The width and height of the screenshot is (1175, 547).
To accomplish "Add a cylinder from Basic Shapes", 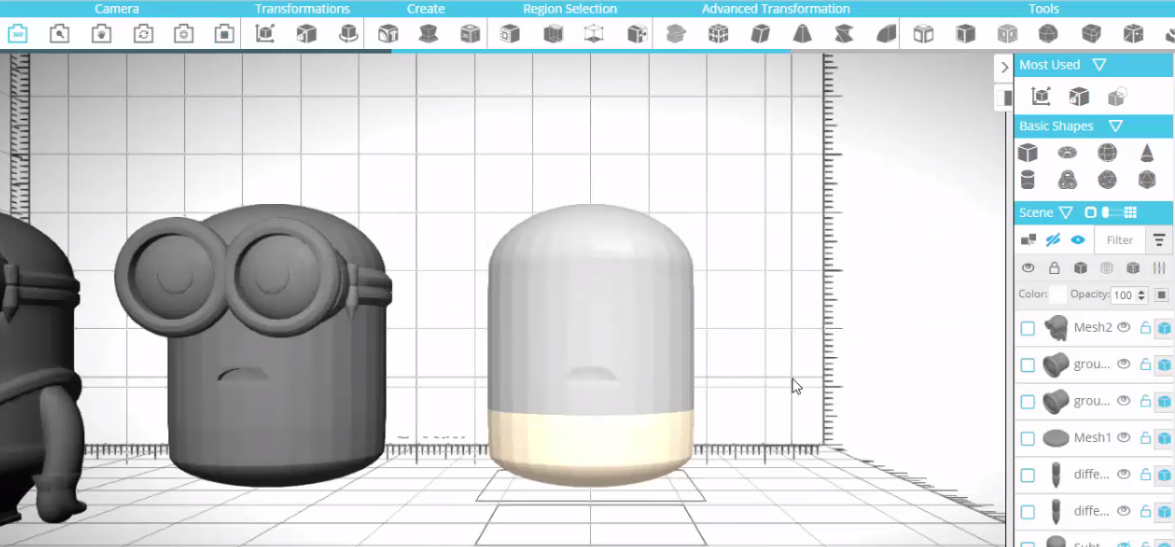I will (x=1027, y=180).
